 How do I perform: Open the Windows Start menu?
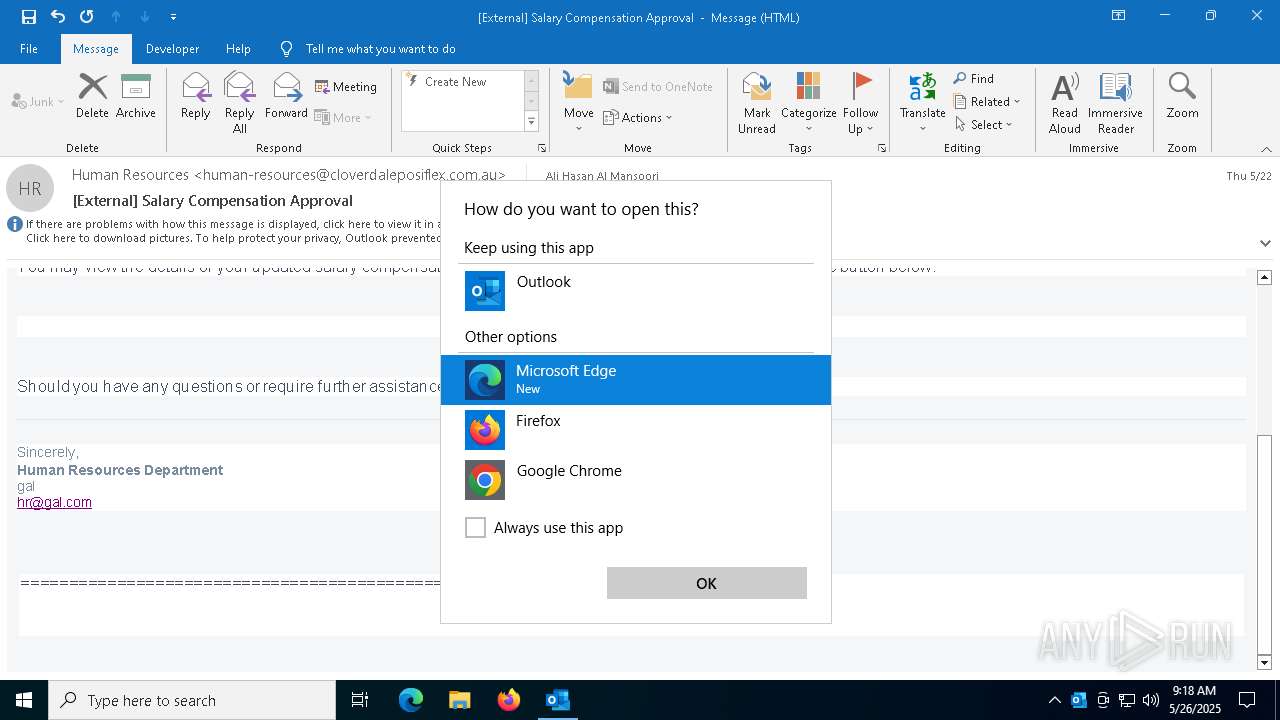pos(24,700)
